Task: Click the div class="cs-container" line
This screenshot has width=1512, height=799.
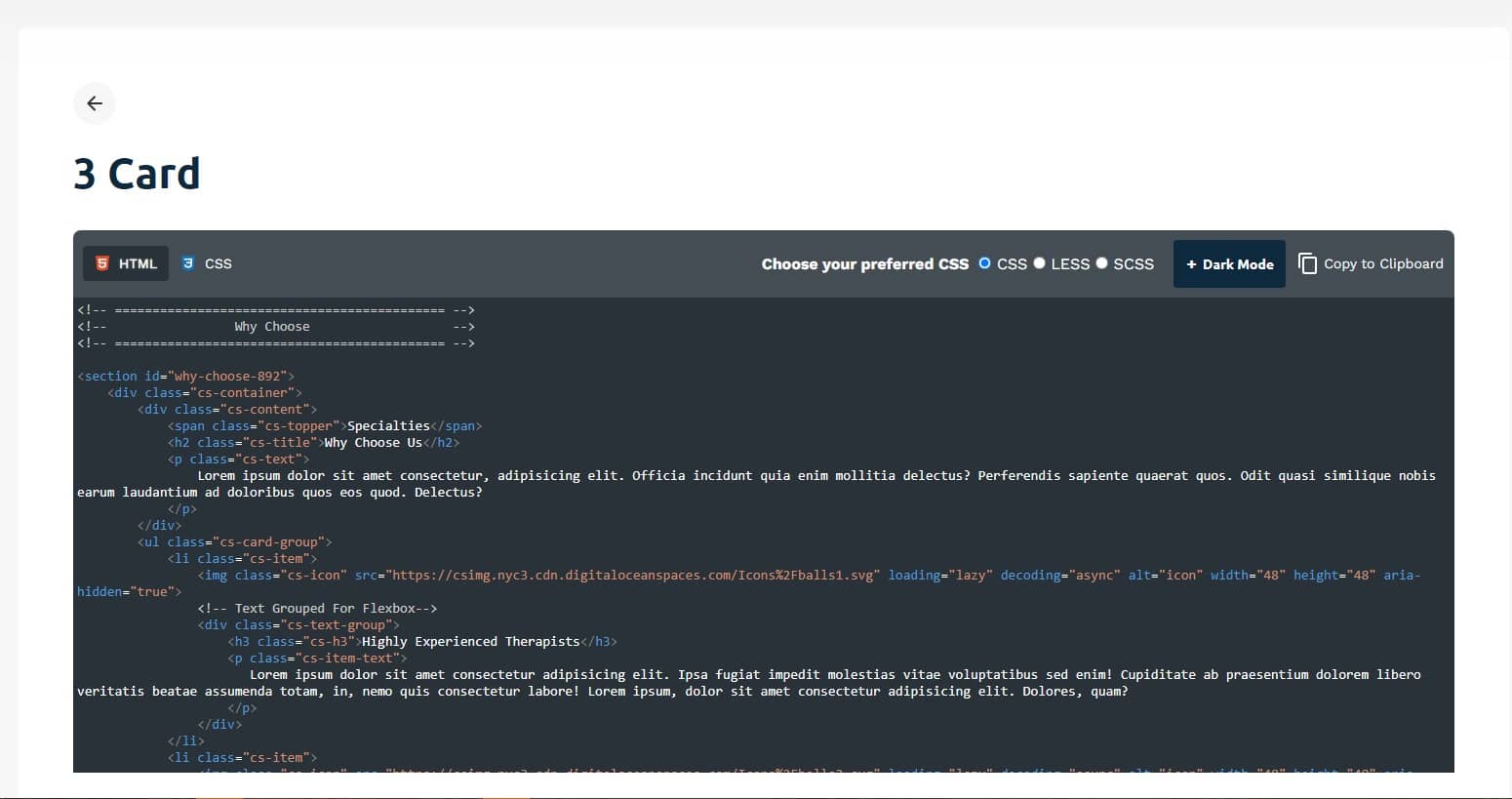Action: (205, 393)
